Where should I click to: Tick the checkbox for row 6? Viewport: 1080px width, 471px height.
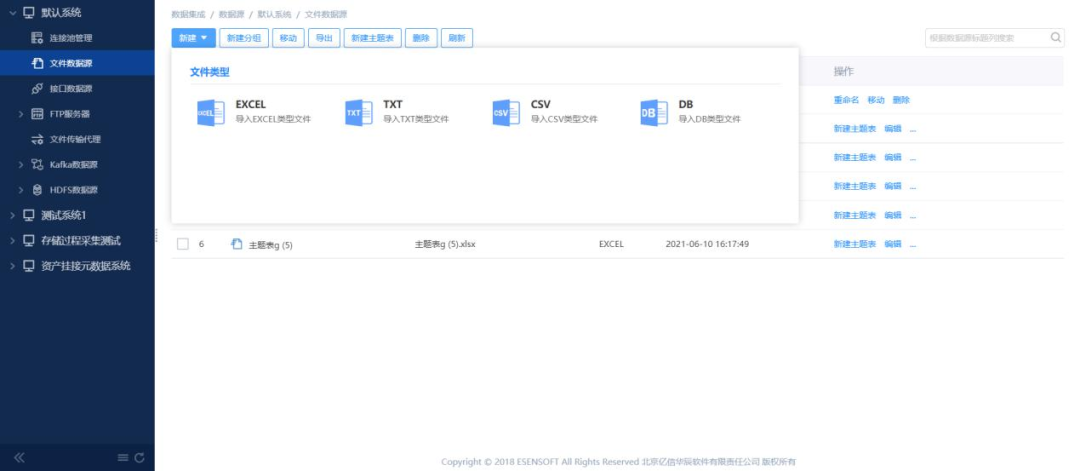183,244
